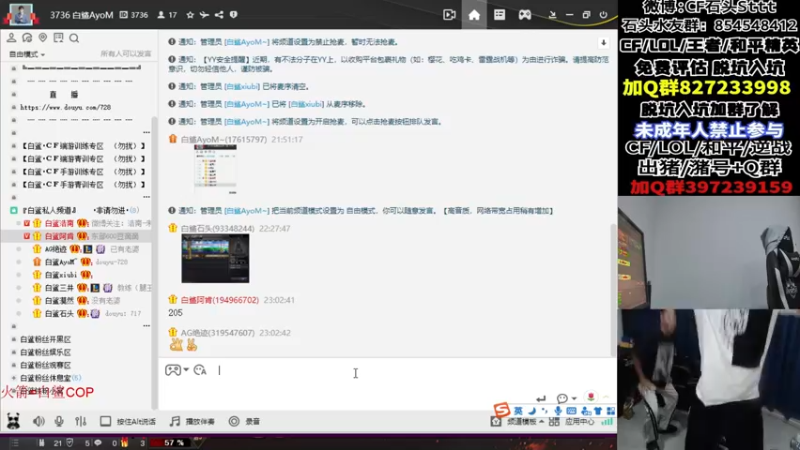The width and height of the screenshot is (800, 450).
Task: Click sender name 白鲨阿肯(194966702)
Action: [x=220, y=300]
